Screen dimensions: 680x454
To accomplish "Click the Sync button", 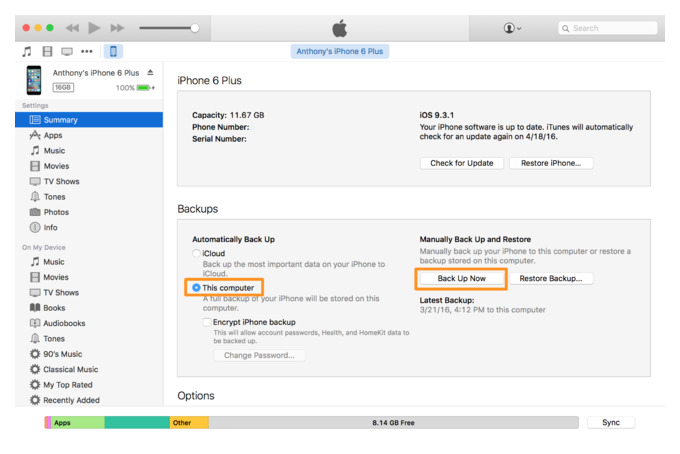I will 611,422.
